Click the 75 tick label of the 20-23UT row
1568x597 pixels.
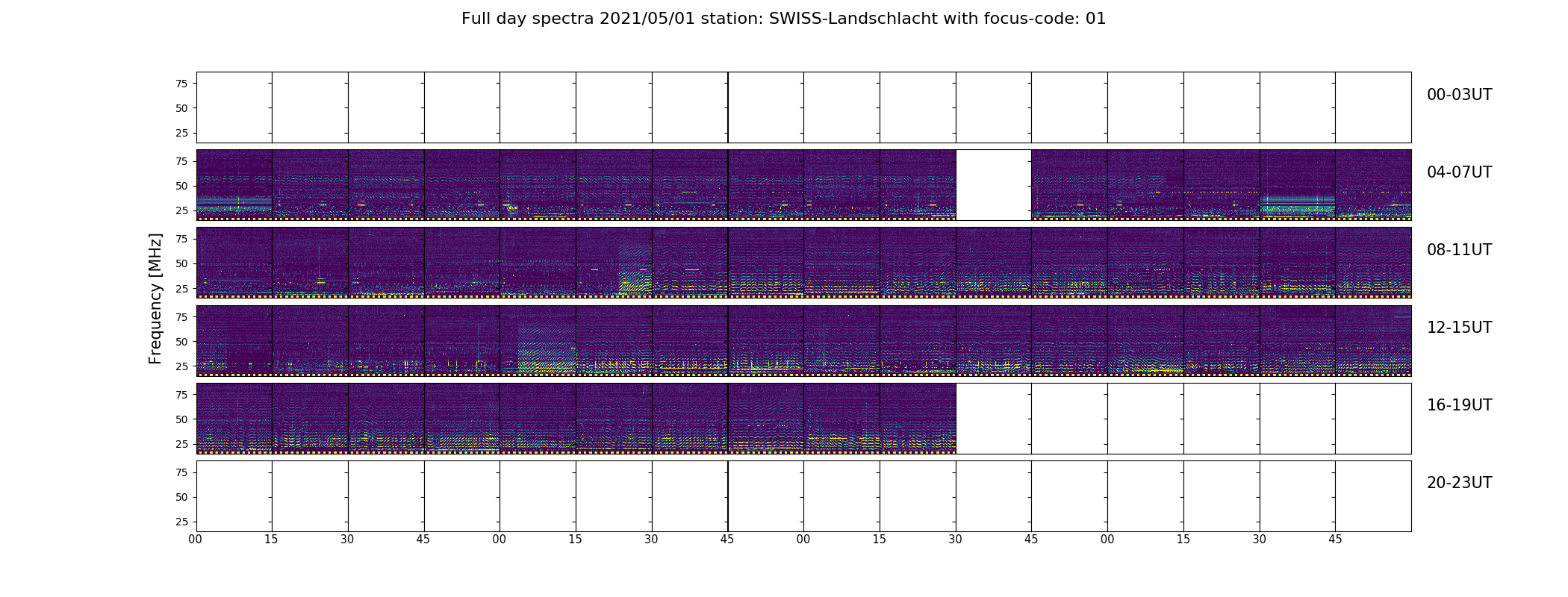[x=181, y=472]
